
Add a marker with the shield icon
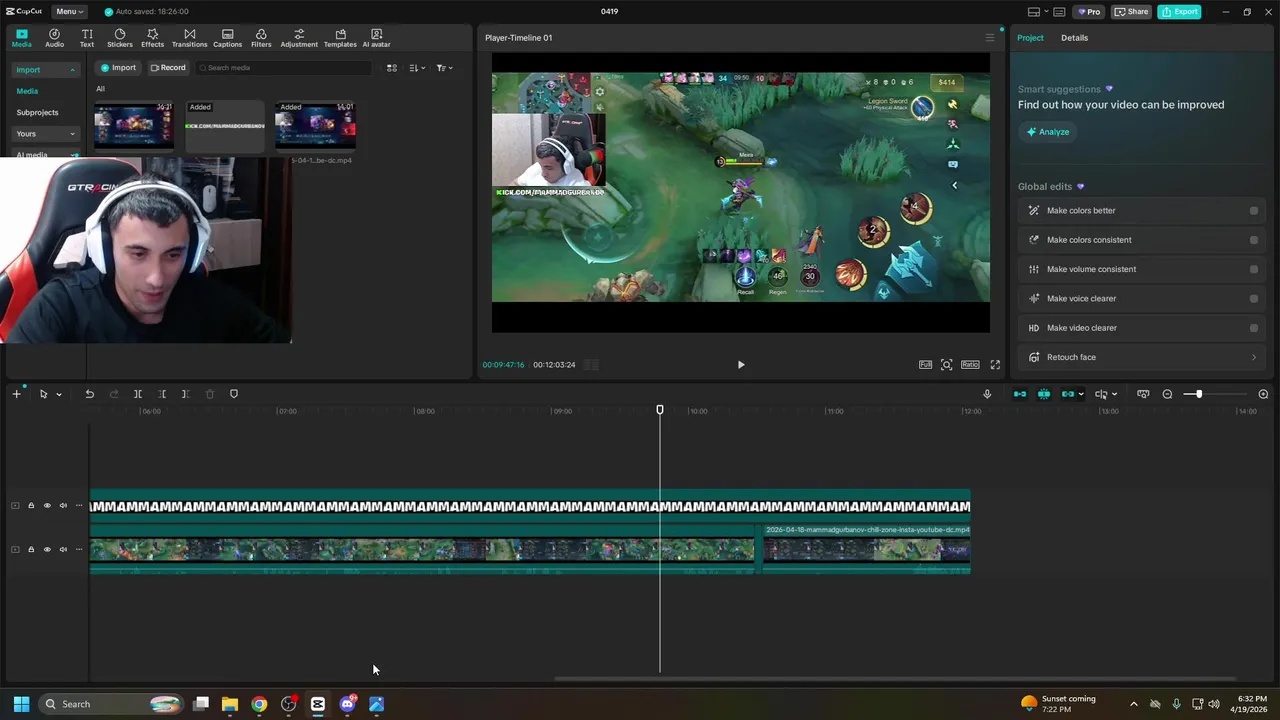pos(234,394)
